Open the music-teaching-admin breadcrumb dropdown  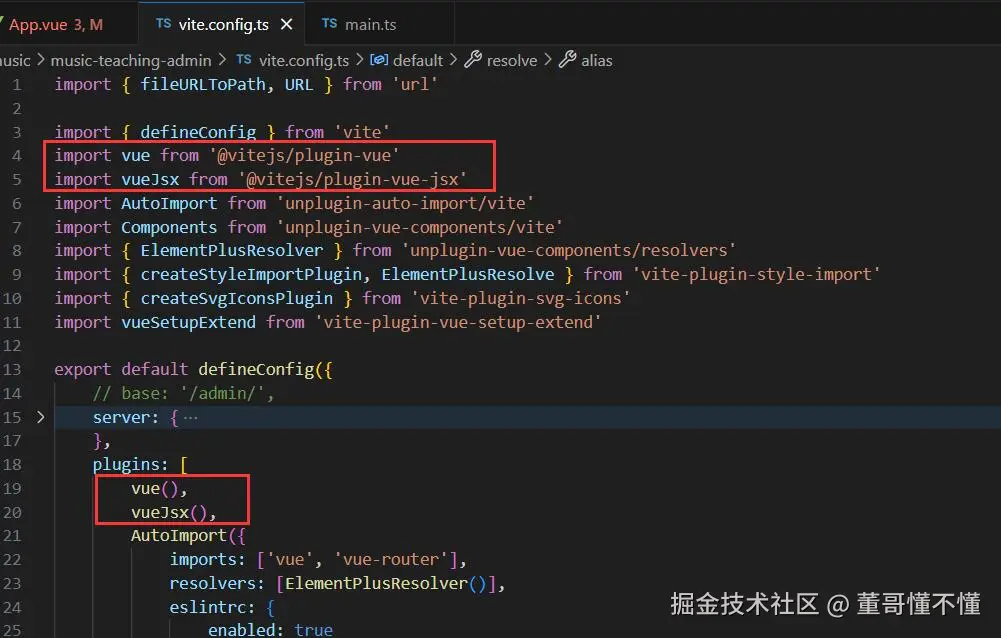tap(131, 60)
